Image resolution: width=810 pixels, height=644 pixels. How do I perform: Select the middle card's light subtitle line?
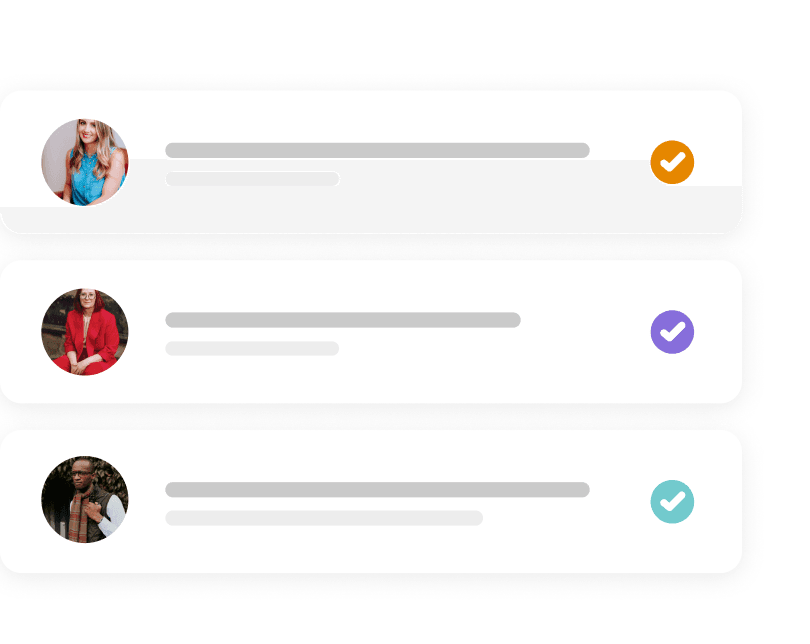click(252, 348)
